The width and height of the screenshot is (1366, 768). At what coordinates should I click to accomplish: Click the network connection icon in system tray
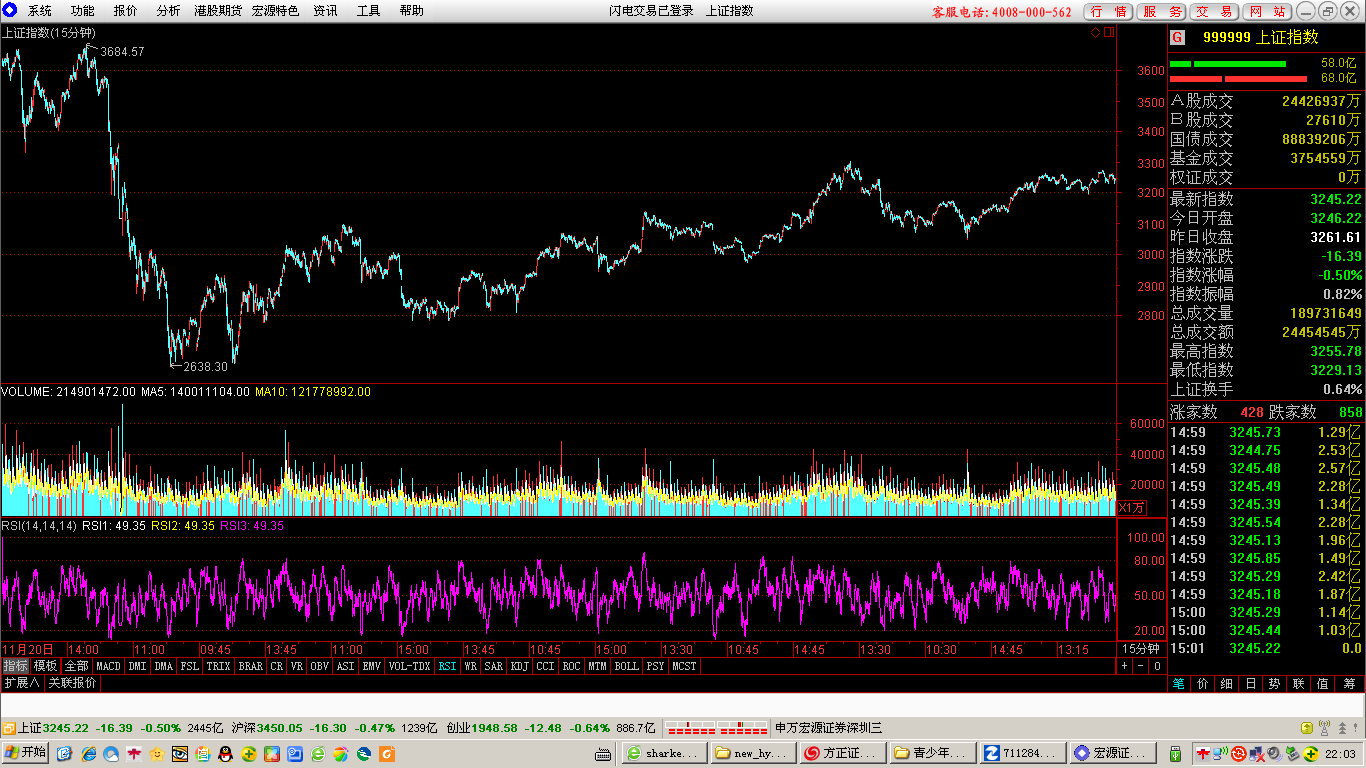pos(1257,754)
